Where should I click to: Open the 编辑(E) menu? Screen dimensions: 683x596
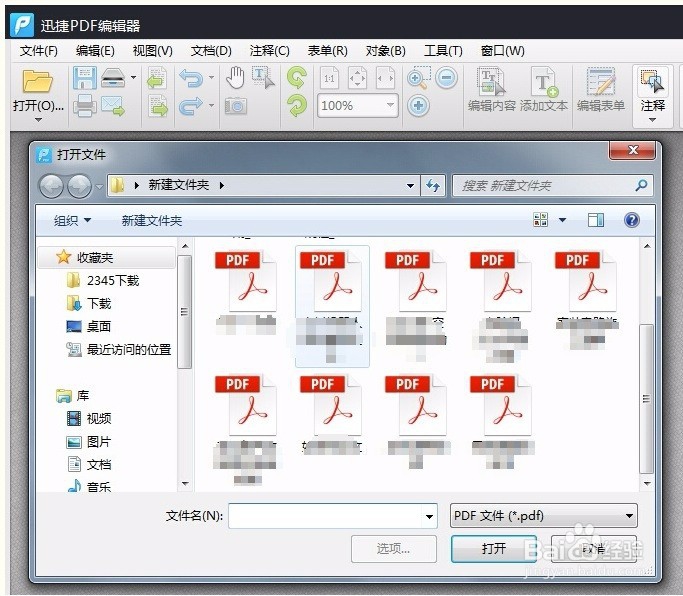coord(95,51)
